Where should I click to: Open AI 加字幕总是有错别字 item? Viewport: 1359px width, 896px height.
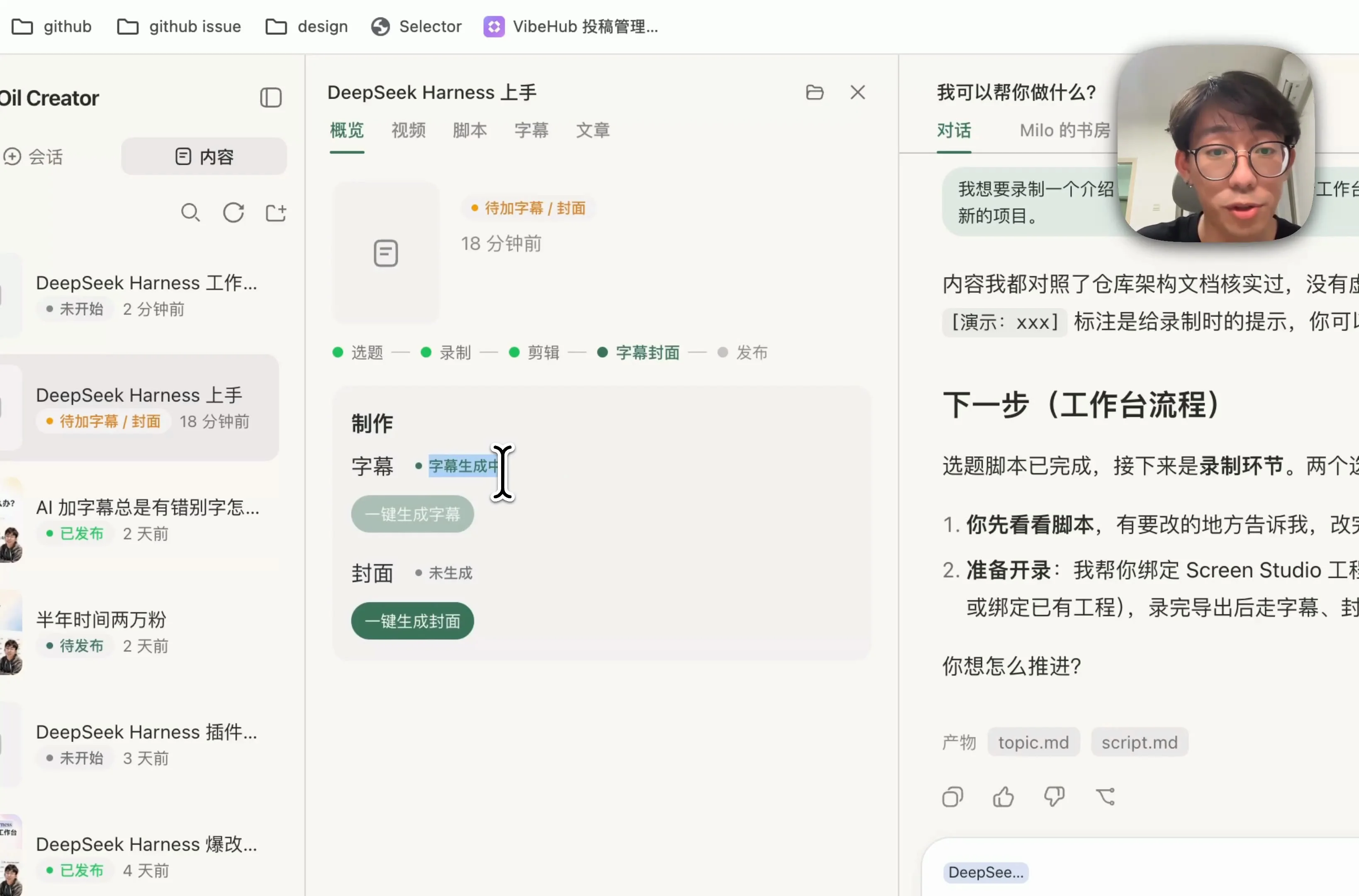click(140, 520)
